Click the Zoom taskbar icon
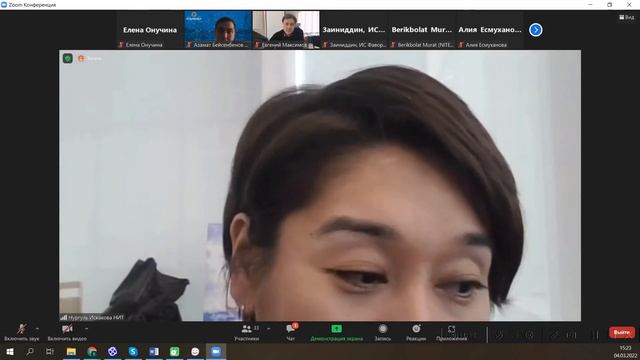This screenshot has height=360, width=640. [216, 351]
